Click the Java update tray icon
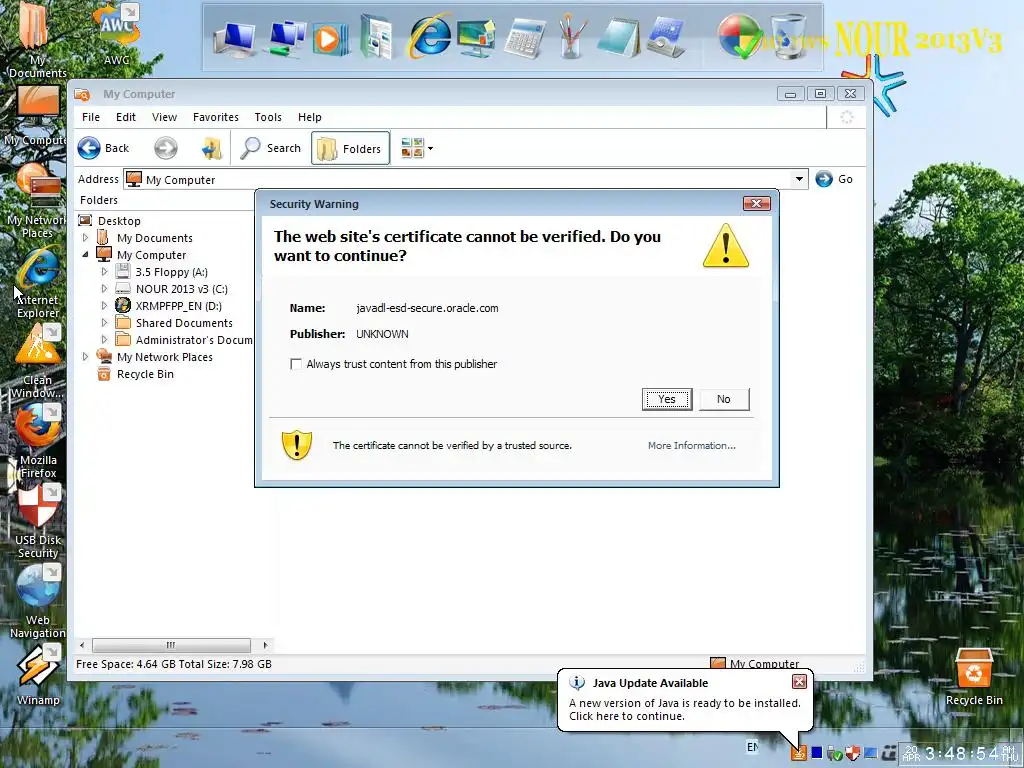This screenshot has width=1024, height=768. coord(798,753)
